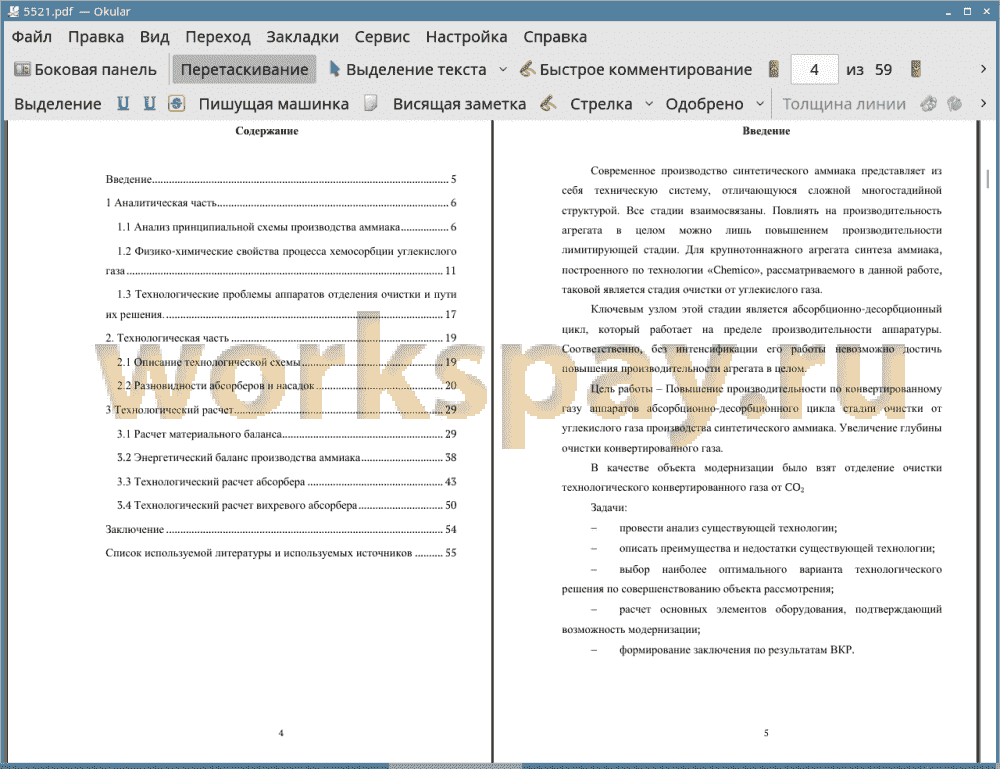This screenshot has width=1000, height=769.
Task: Expand annotation toolbar overflow chevron
Action: coord(983,103)
